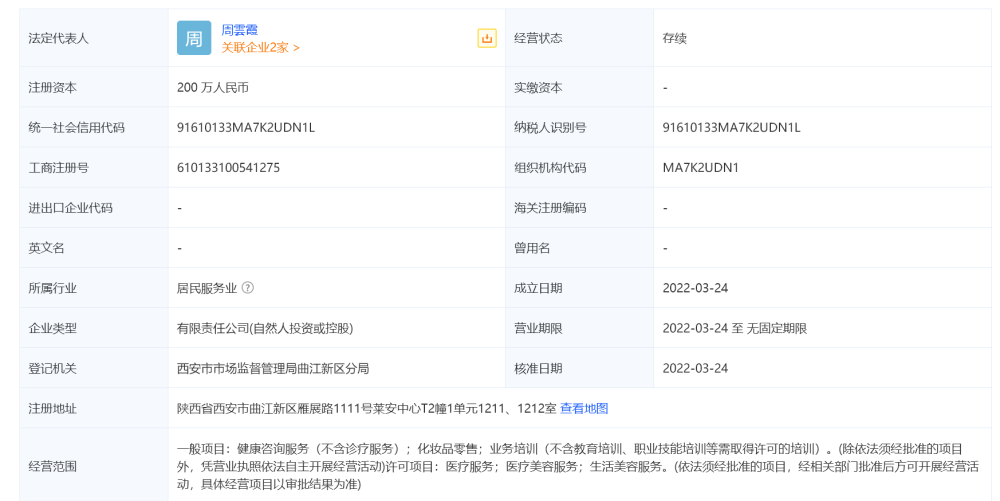
Task: Click the 注册地址 address text
Action: pos(365,408)
